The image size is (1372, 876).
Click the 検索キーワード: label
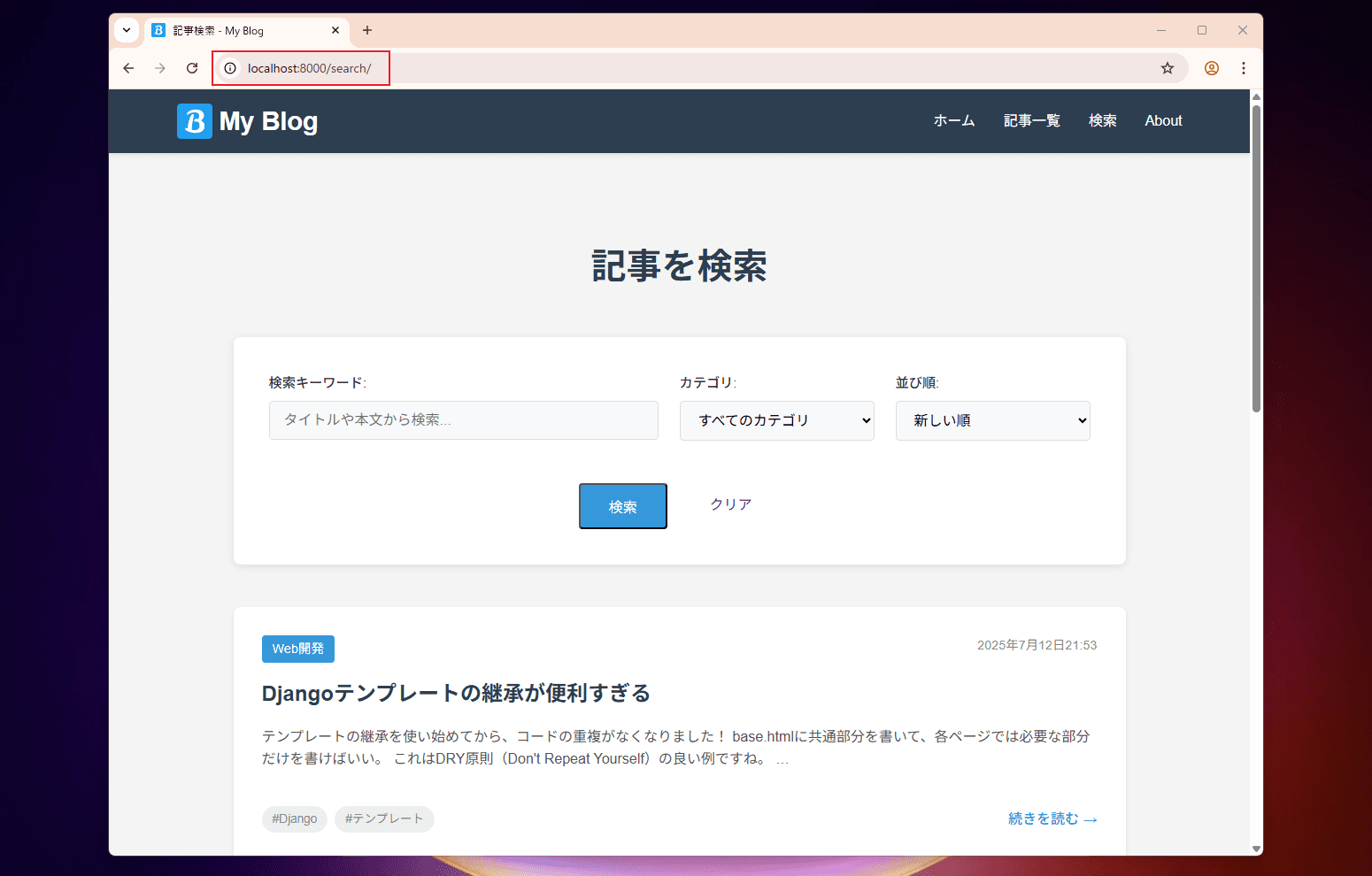click(x=318, y=382)
